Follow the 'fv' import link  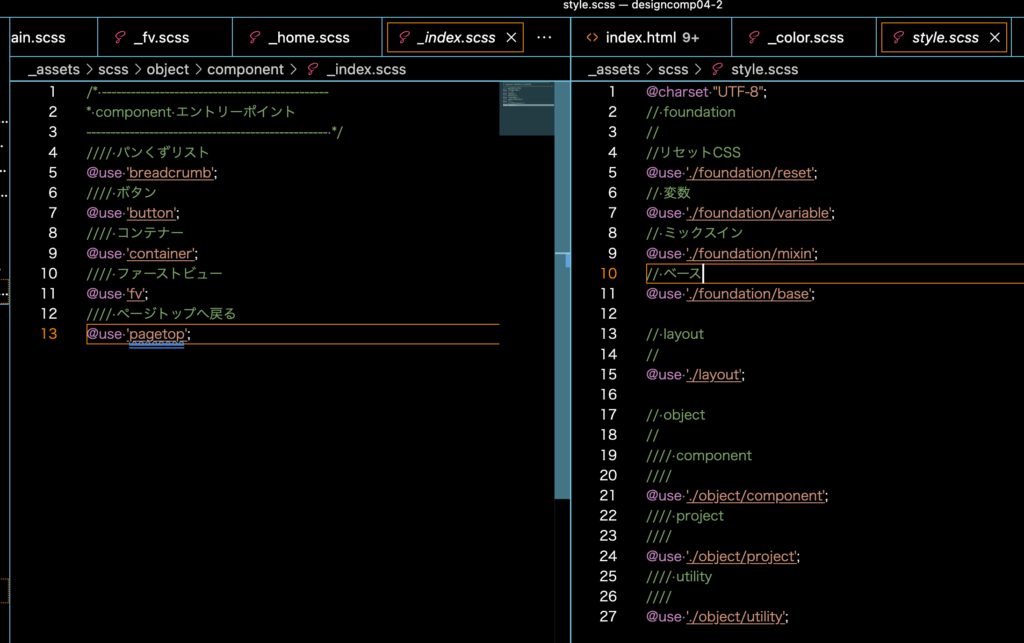click(x=136, y=294)
